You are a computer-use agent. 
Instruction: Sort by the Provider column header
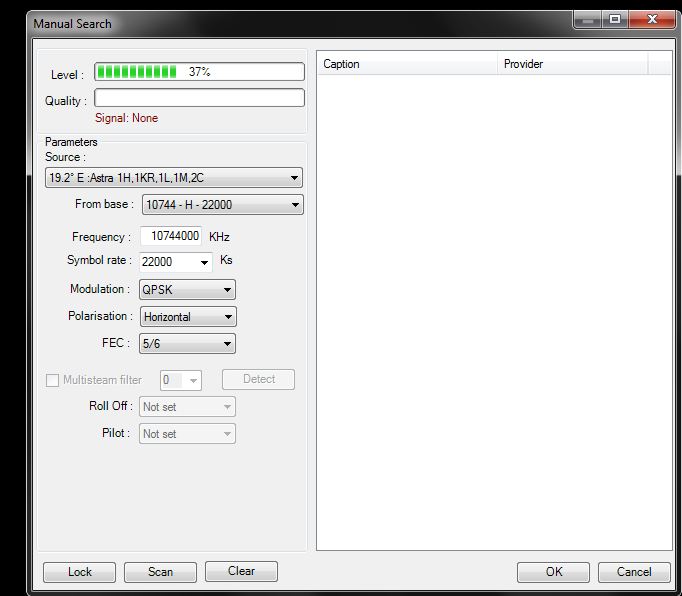[572, 64]
